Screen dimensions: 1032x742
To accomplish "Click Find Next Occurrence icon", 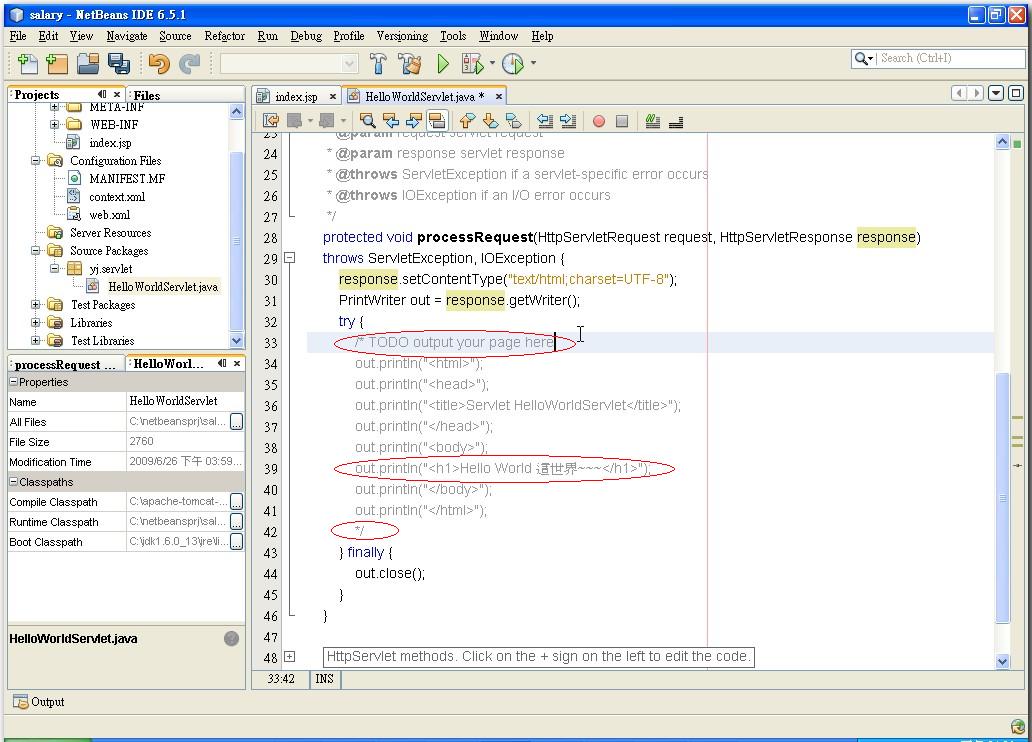I will [x=413, y=120].
